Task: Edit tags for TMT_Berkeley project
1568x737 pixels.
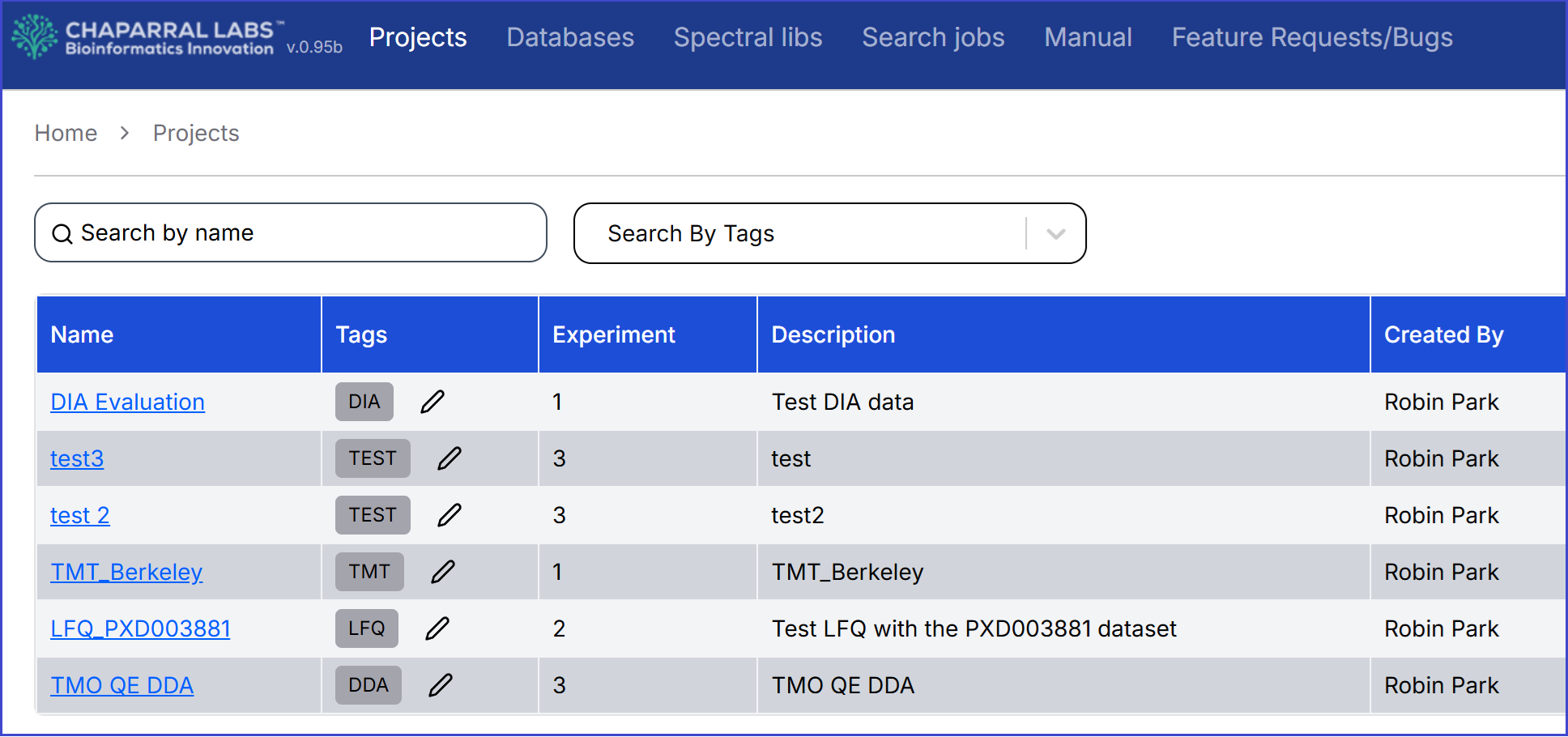Action: (443, 572)
